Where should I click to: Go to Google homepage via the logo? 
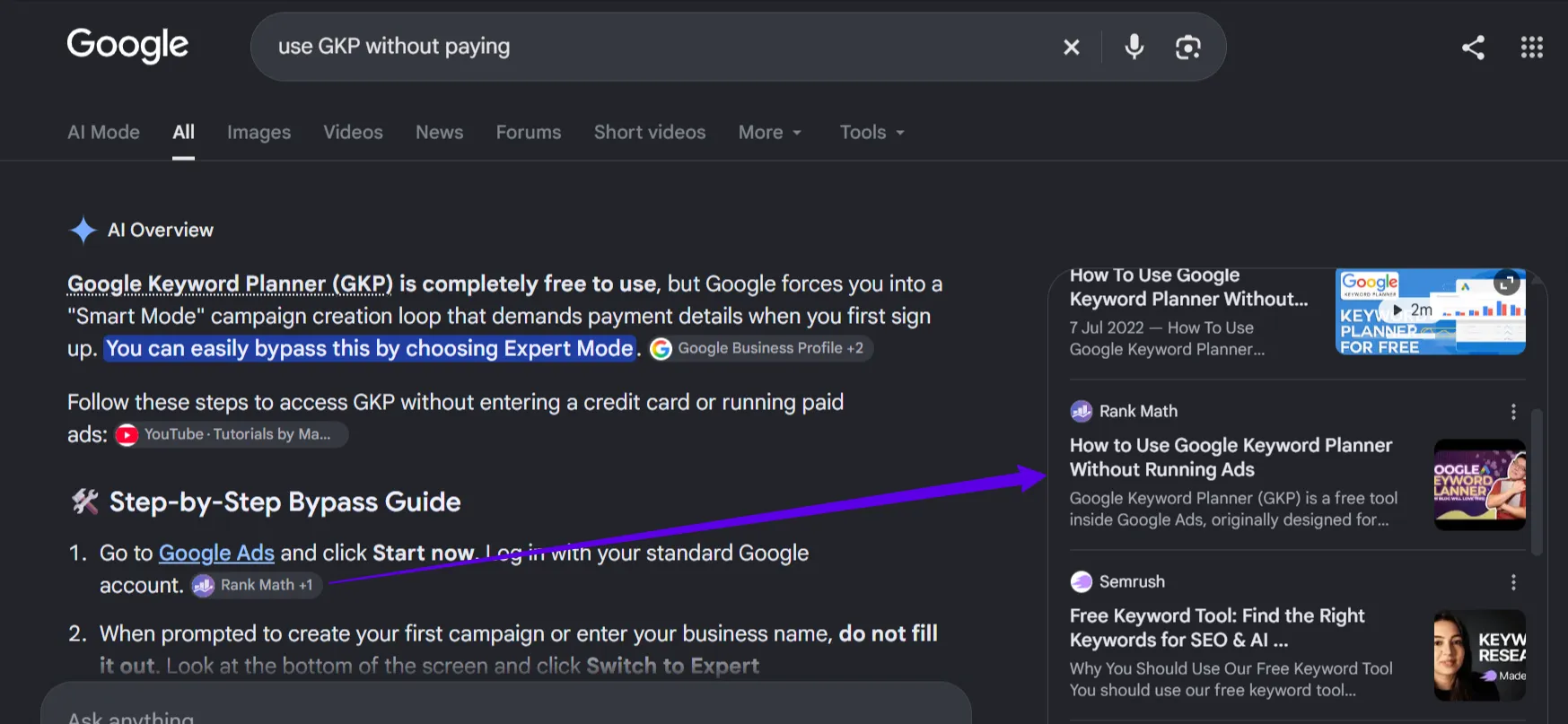[x=127, y=45]
